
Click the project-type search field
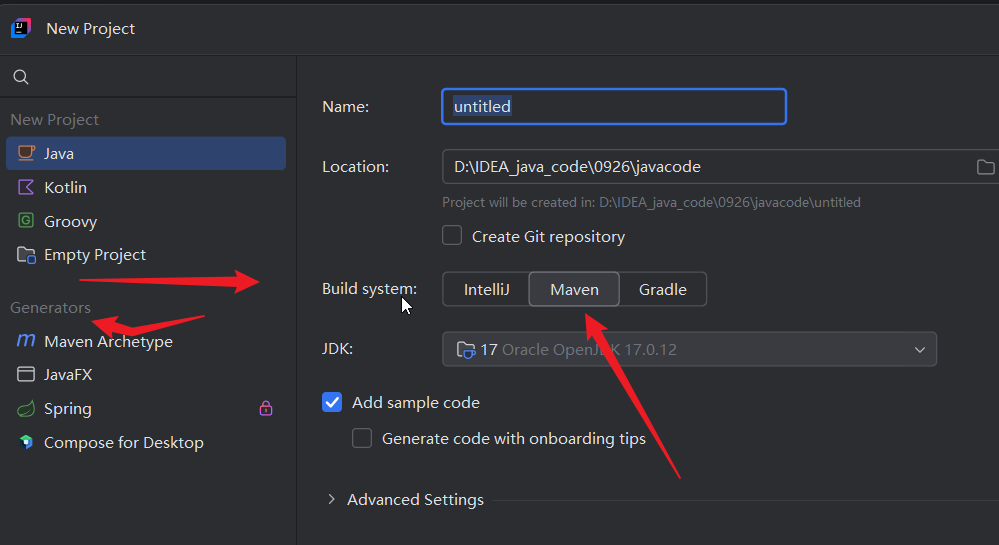click(148, 77)
